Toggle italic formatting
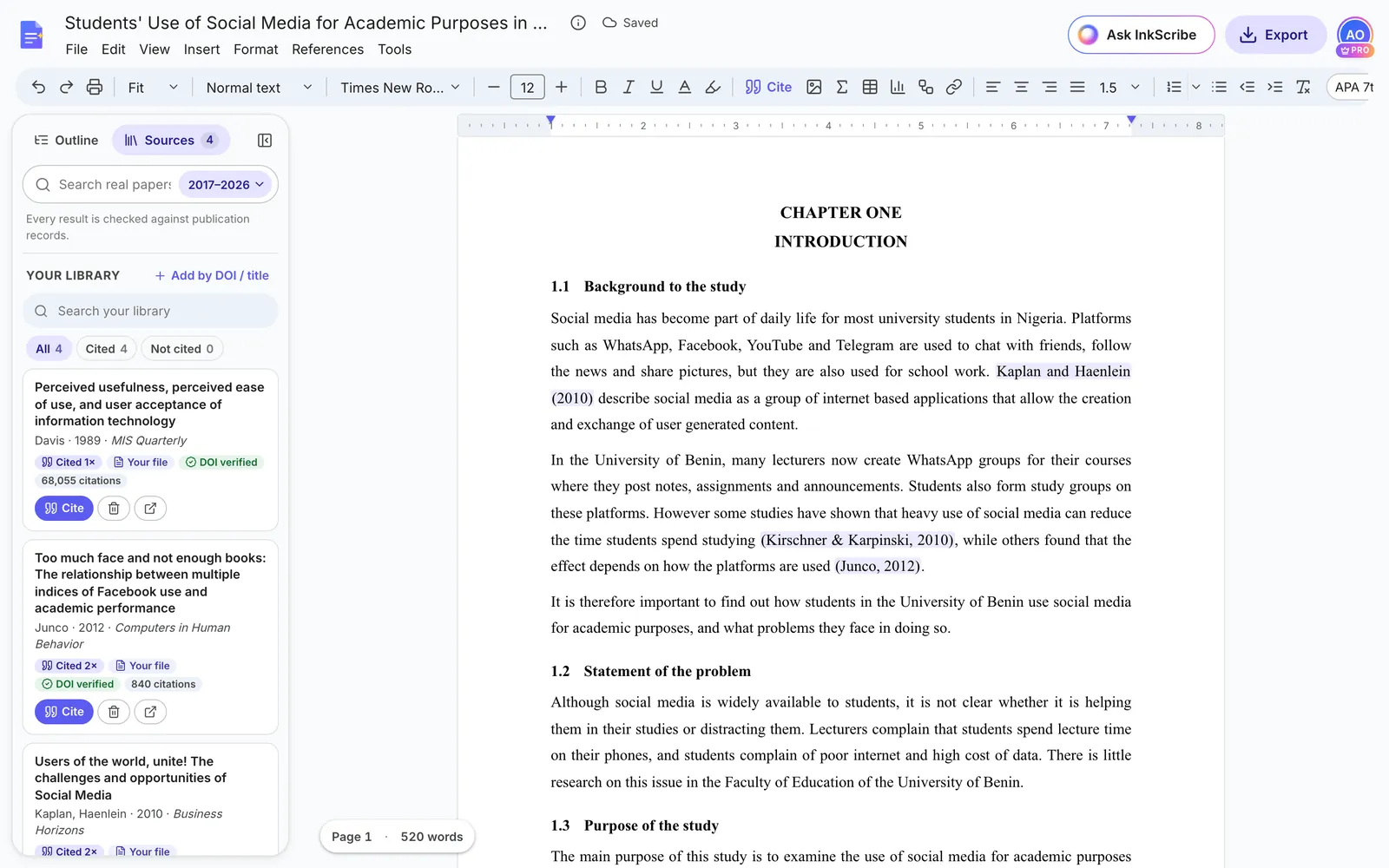Screen dimensions: 1389x868 (x=629, y=87)
